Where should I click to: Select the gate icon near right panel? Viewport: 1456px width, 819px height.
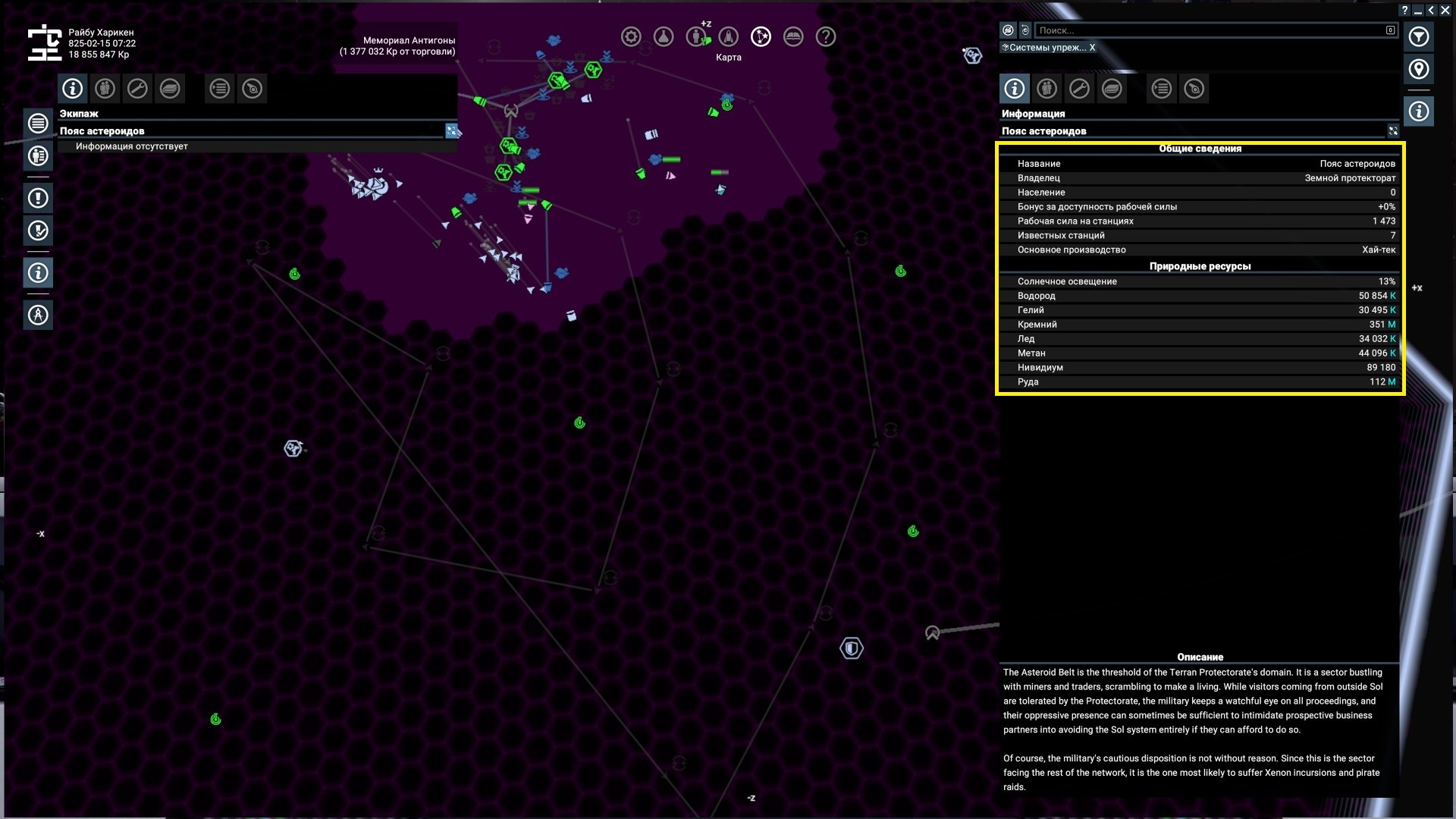tap(933, 633)
